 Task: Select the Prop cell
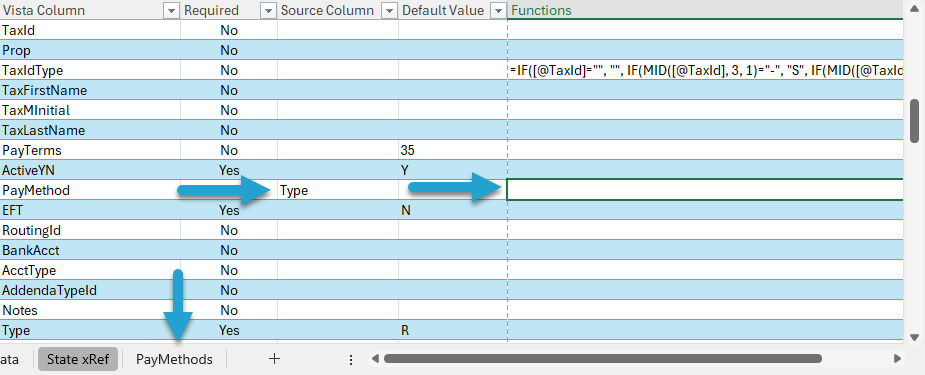pyautogui.click(x=90, y=50)
